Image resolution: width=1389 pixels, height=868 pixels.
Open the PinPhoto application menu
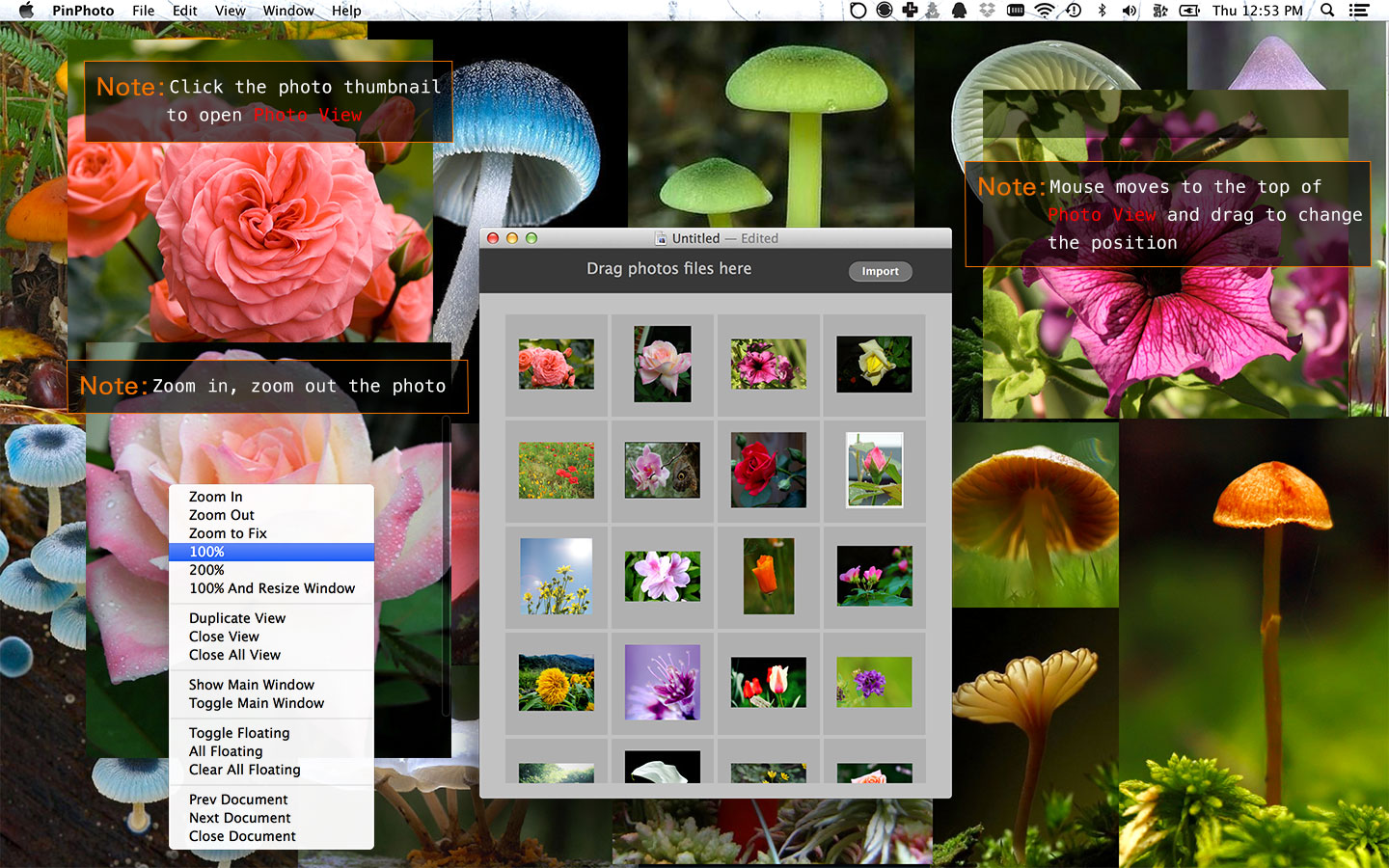(x=83, y=11)
